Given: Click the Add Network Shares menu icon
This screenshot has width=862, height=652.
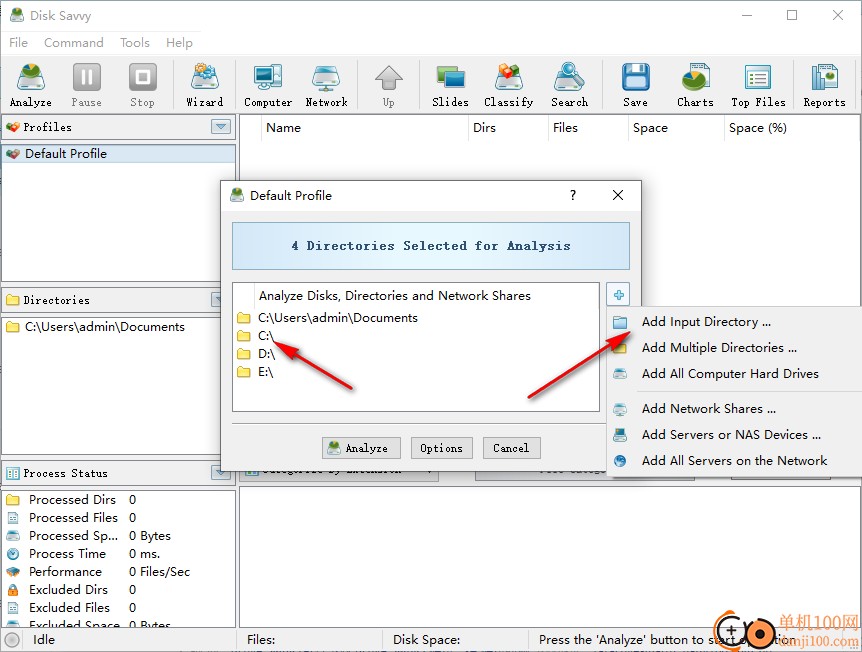Looking at the screenshot, I should coord(620,409).
